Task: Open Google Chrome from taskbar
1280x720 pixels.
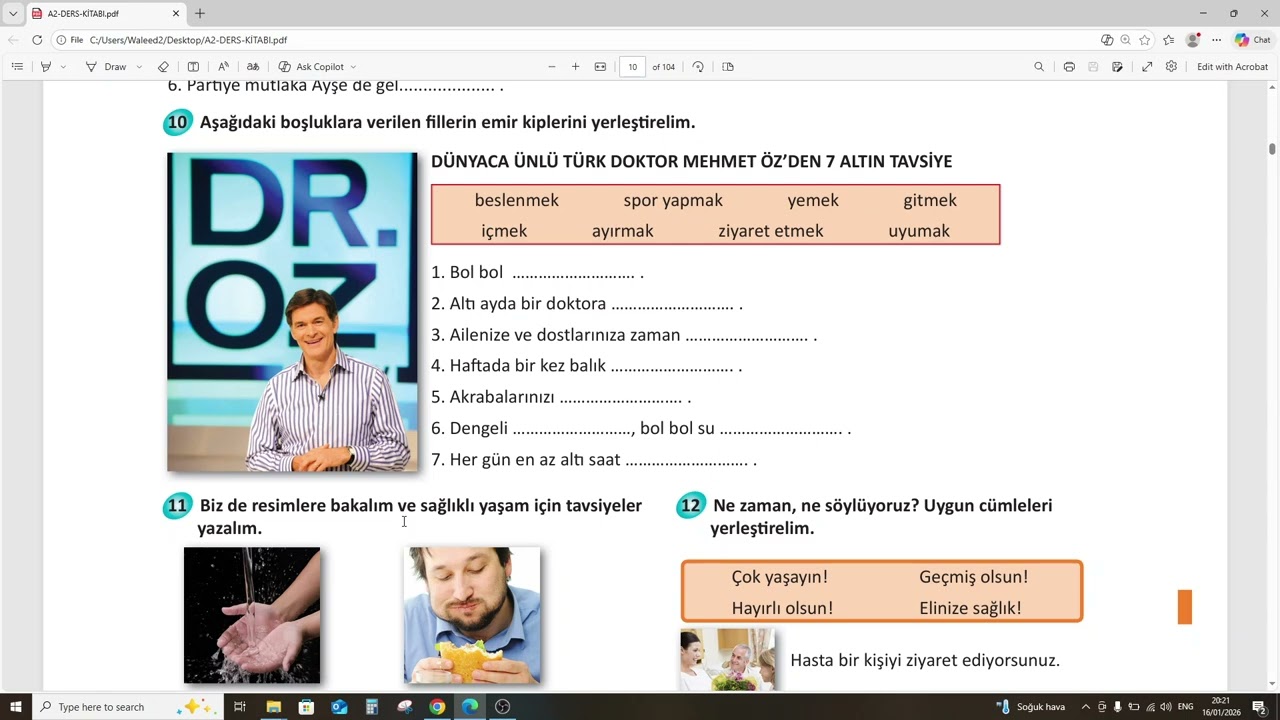Action: (x=437, y=707)
